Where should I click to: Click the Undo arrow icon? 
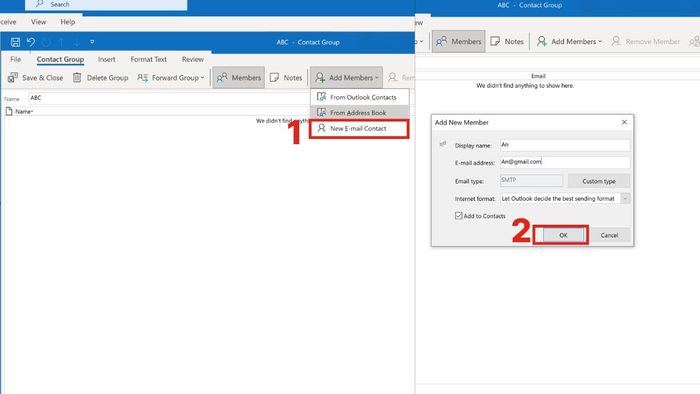(x=31, y=42)
